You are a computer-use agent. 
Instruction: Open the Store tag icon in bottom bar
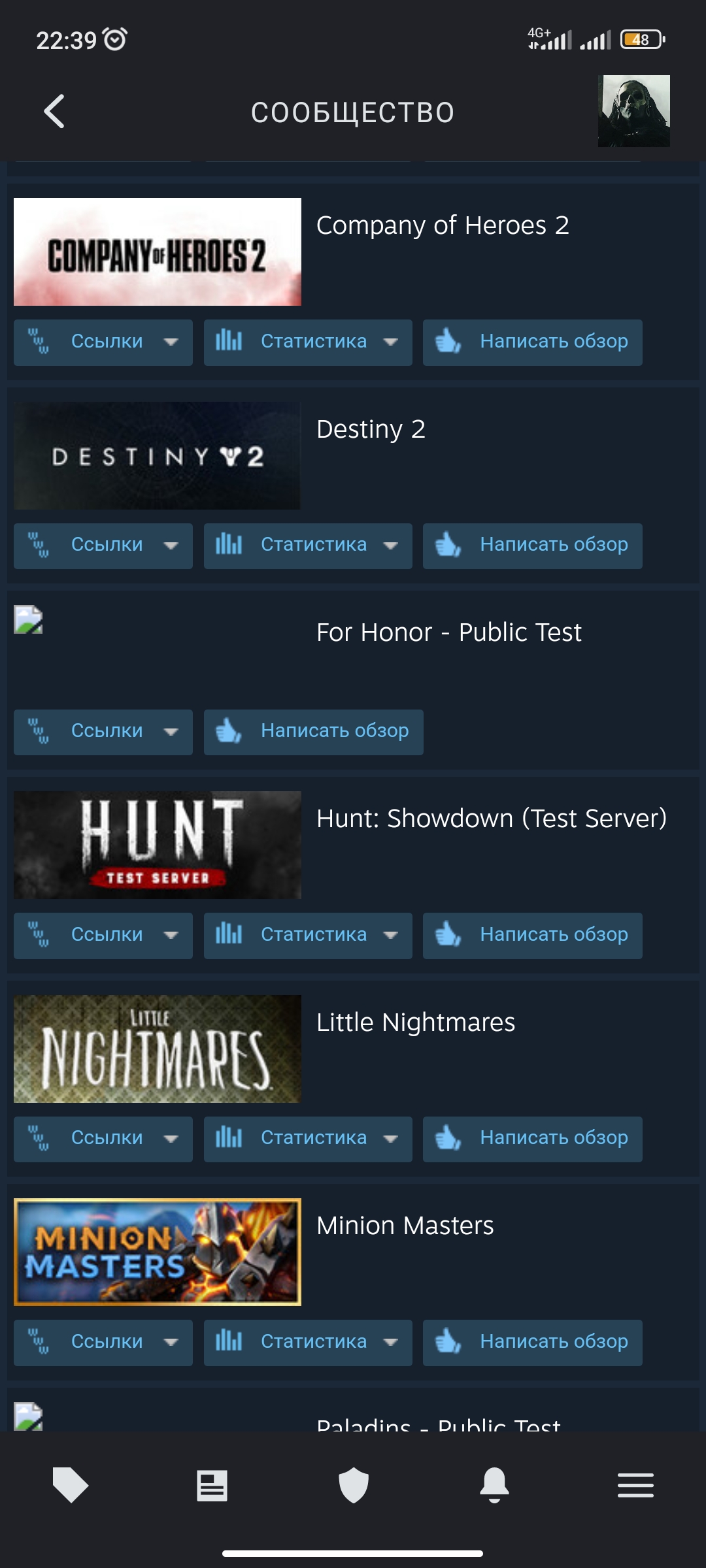pos(71,1485)
